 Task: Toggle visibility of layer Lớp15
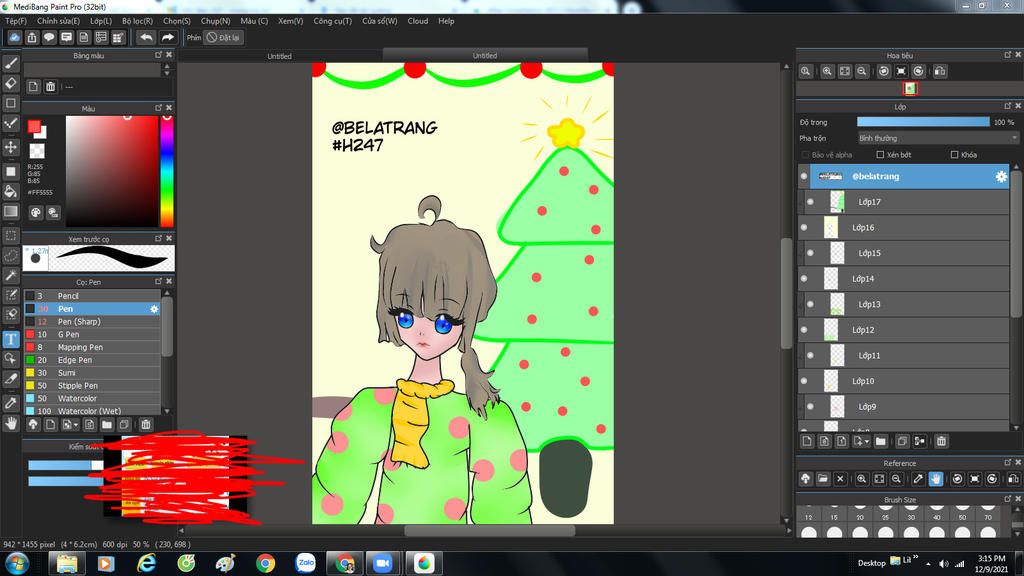(810, 253)
